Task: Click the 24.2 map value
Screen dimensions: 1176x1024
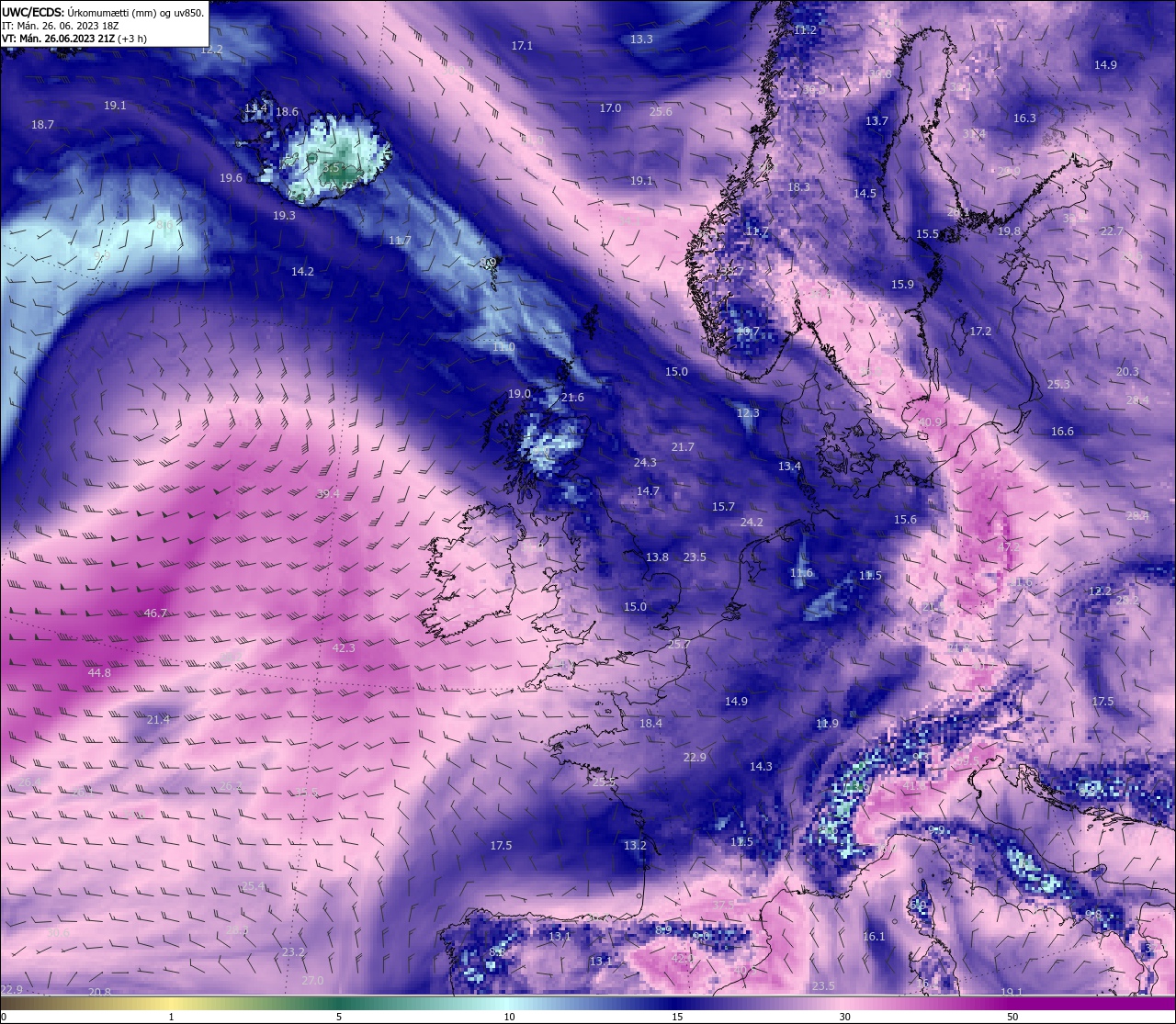Action: pyautogui.click(x=752, y=523)
